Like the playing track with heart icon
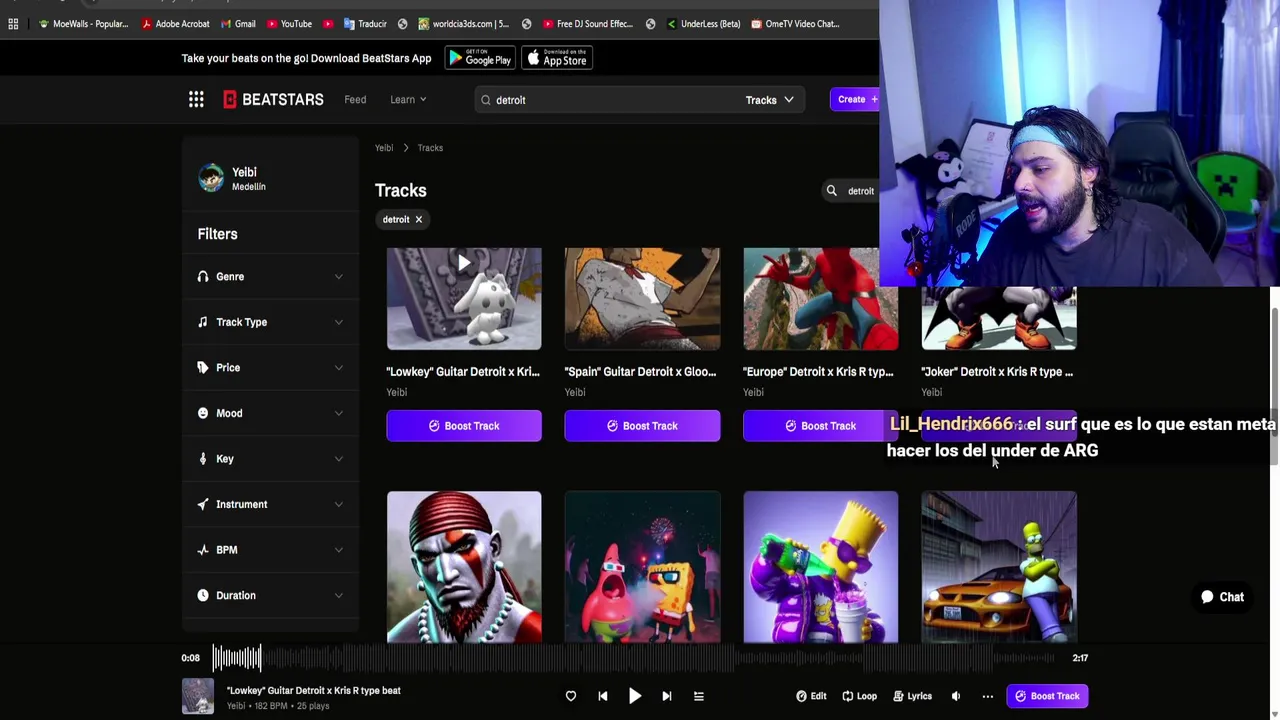Viewport: 1280px width, 720px height. pyautogui.click(x=571, y=696)
